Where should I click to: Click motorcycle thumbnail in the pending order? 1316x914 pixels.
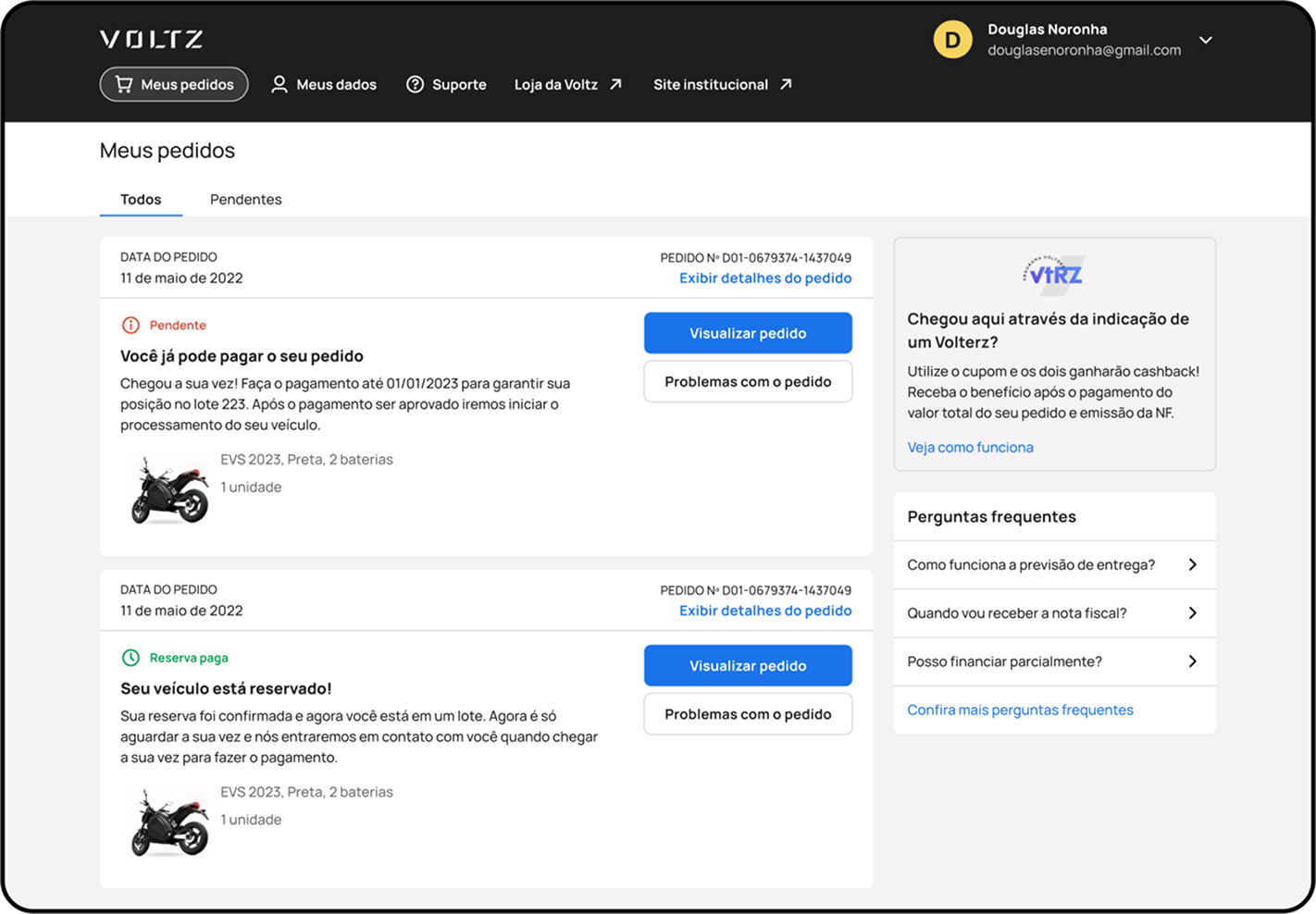click(x=169, y=490)
